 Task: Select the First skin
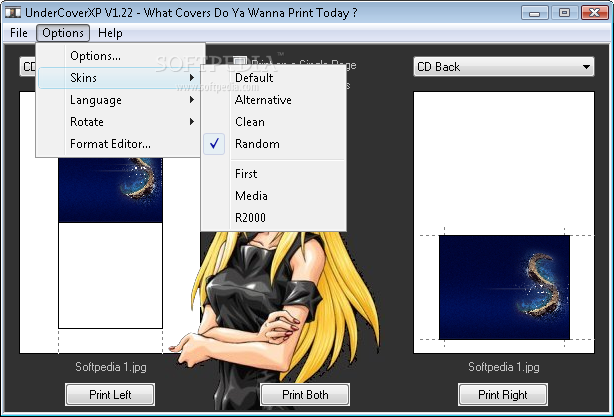(x=274, y=173)
